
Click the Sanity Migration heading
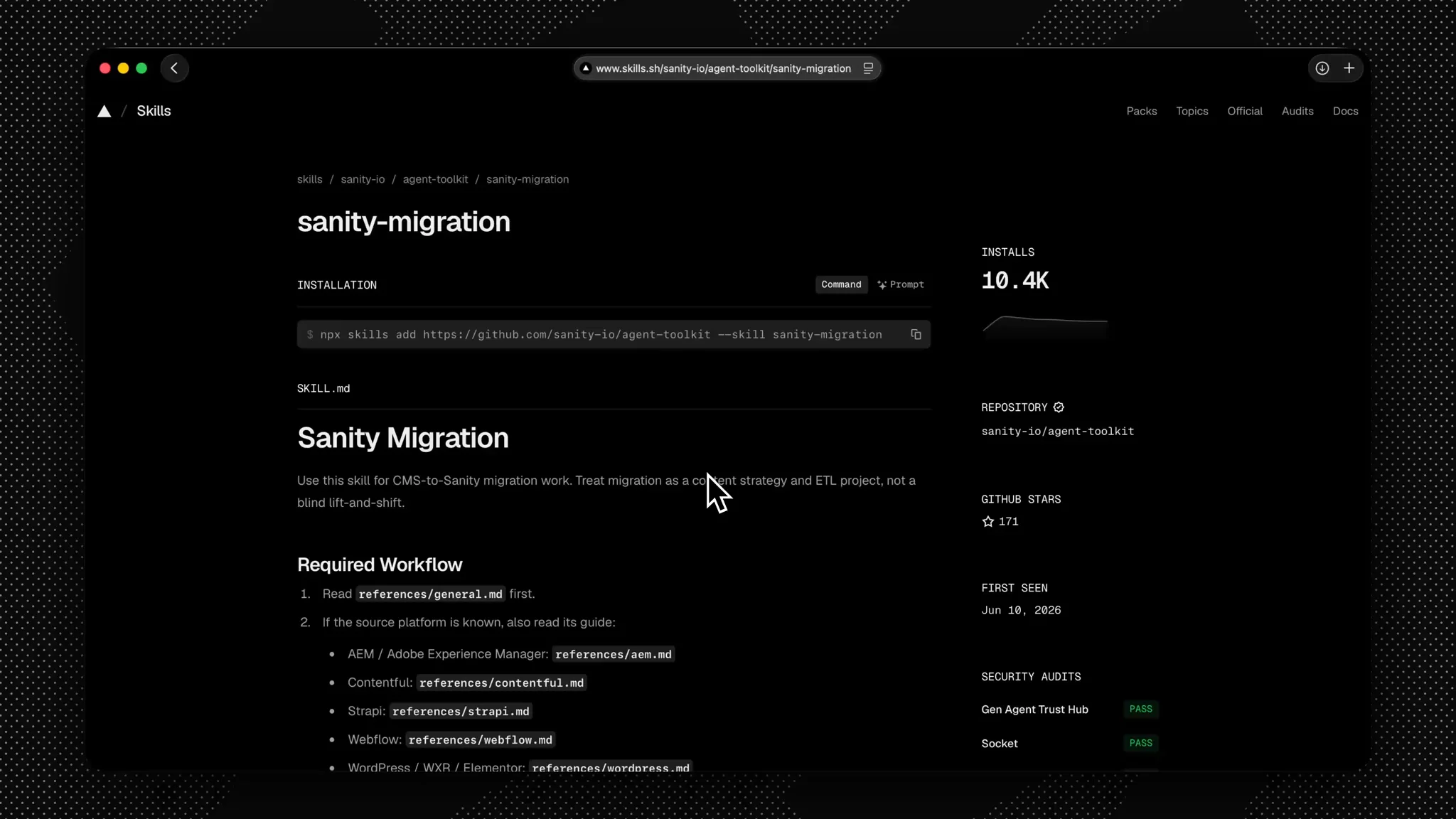pos(403,438)
